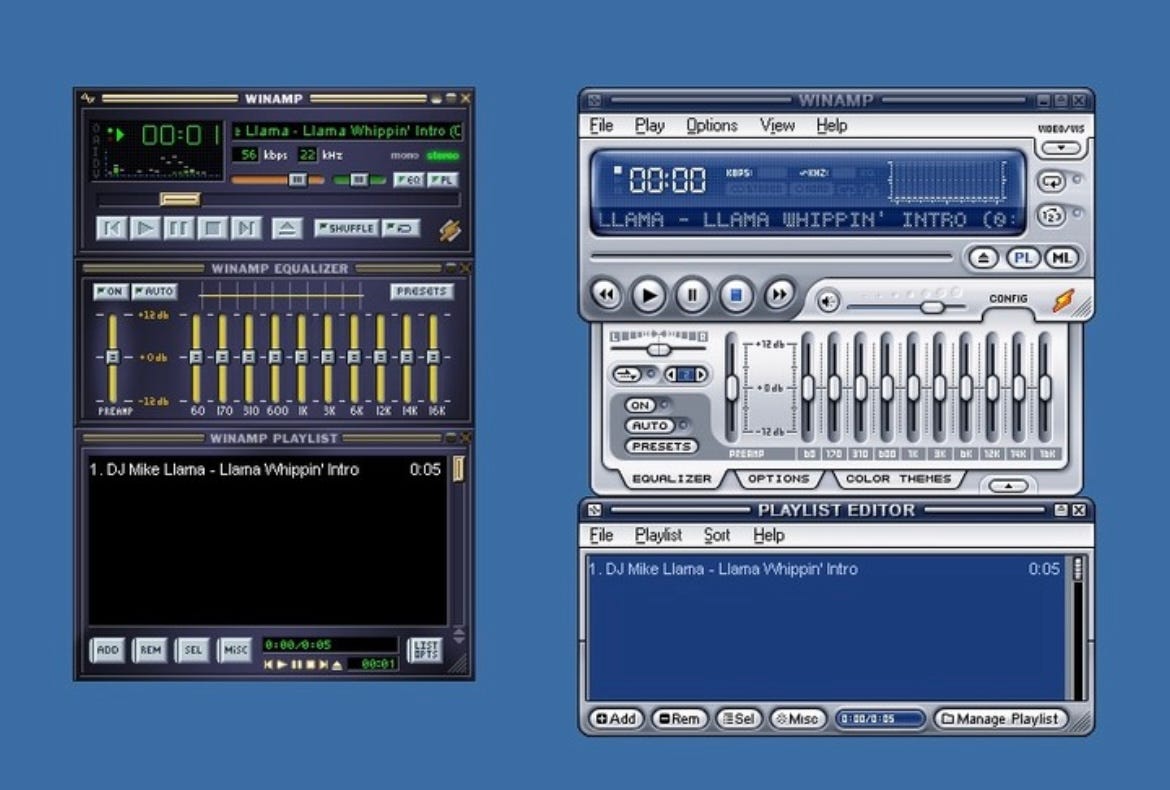This screenshot has height=790, width=1170.
Task: Click the PREAMP slider in classic Winamp Equalizer
Action: (113, 357)
